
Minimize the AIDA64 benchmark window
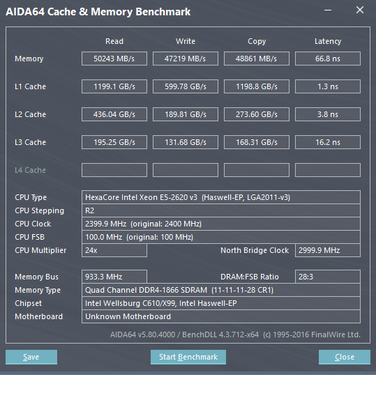click(x=328, y=10)
